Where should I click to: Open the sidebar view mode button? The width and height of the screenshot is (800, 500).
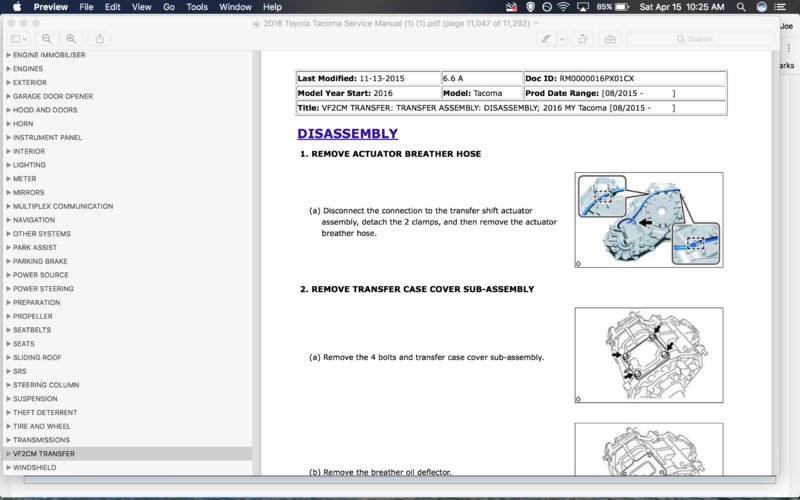18,39
